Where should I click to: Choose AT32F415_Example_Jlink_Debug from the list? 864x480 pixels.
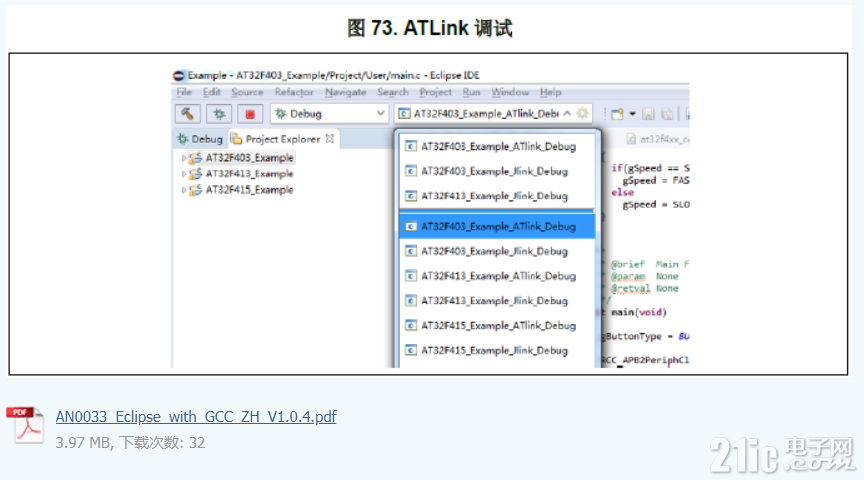pos(497,350)
